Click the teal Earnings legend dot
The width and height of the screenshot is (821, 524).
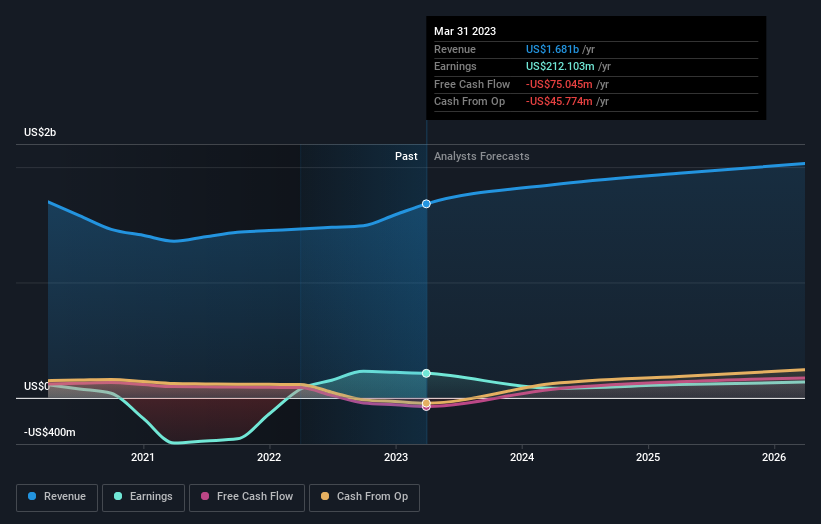tap(118, 496)
